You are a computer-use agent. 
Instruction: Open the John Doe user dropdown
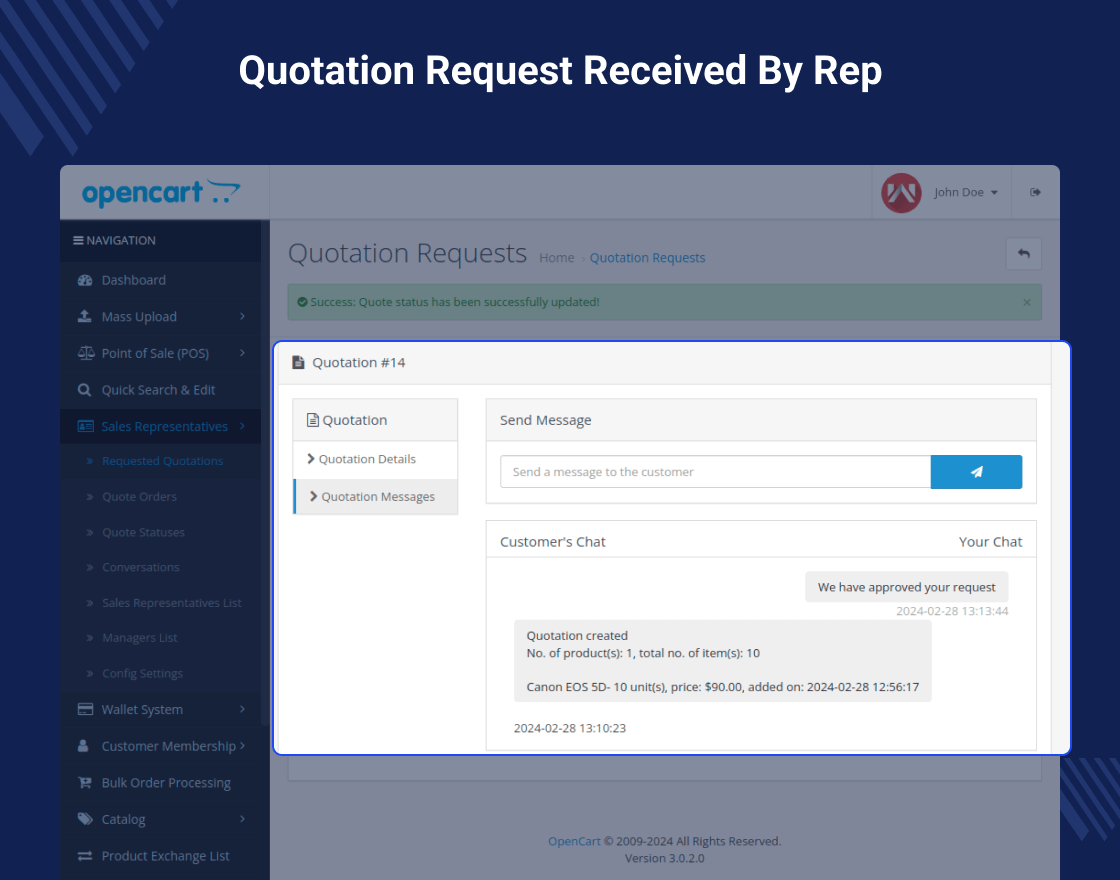tap(966, 193)
